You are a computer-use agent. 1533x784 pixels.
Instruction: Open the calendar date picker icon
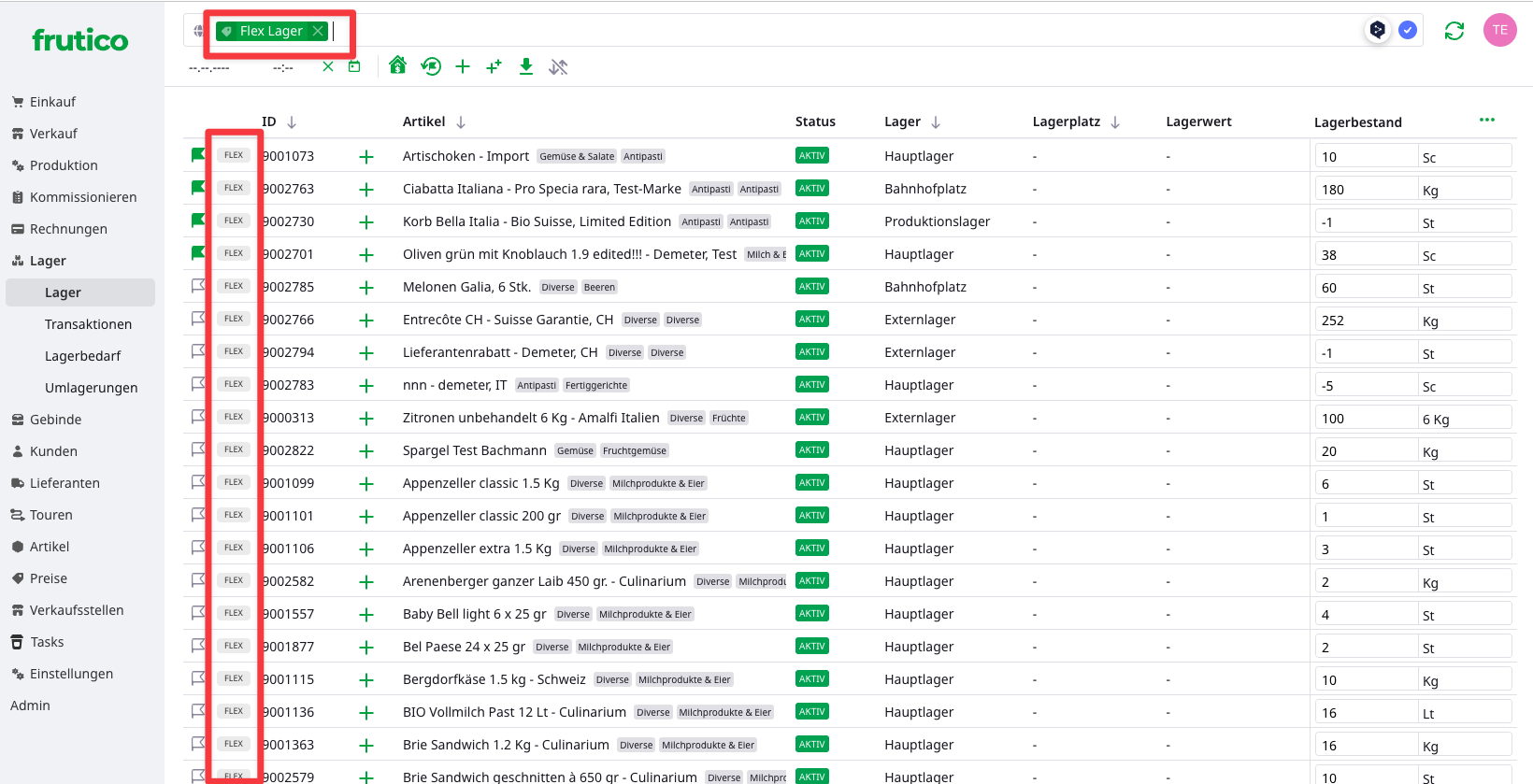[354, 66]
